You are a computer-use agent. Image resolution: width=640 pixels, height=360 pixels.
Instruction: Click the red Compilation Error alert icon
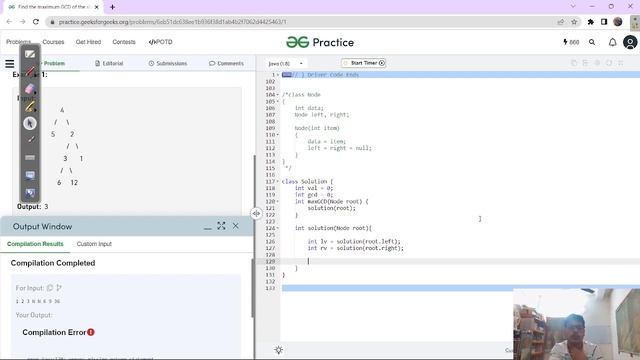91,332
